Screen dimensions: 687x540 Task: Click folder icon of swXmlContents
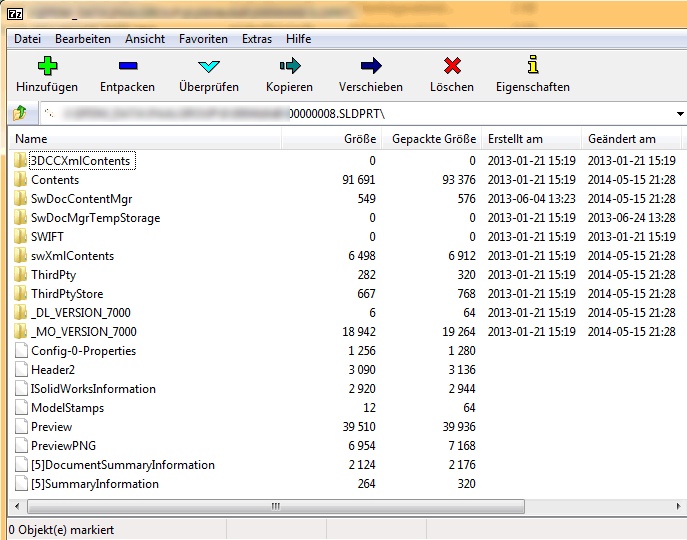tap(20, 256)
